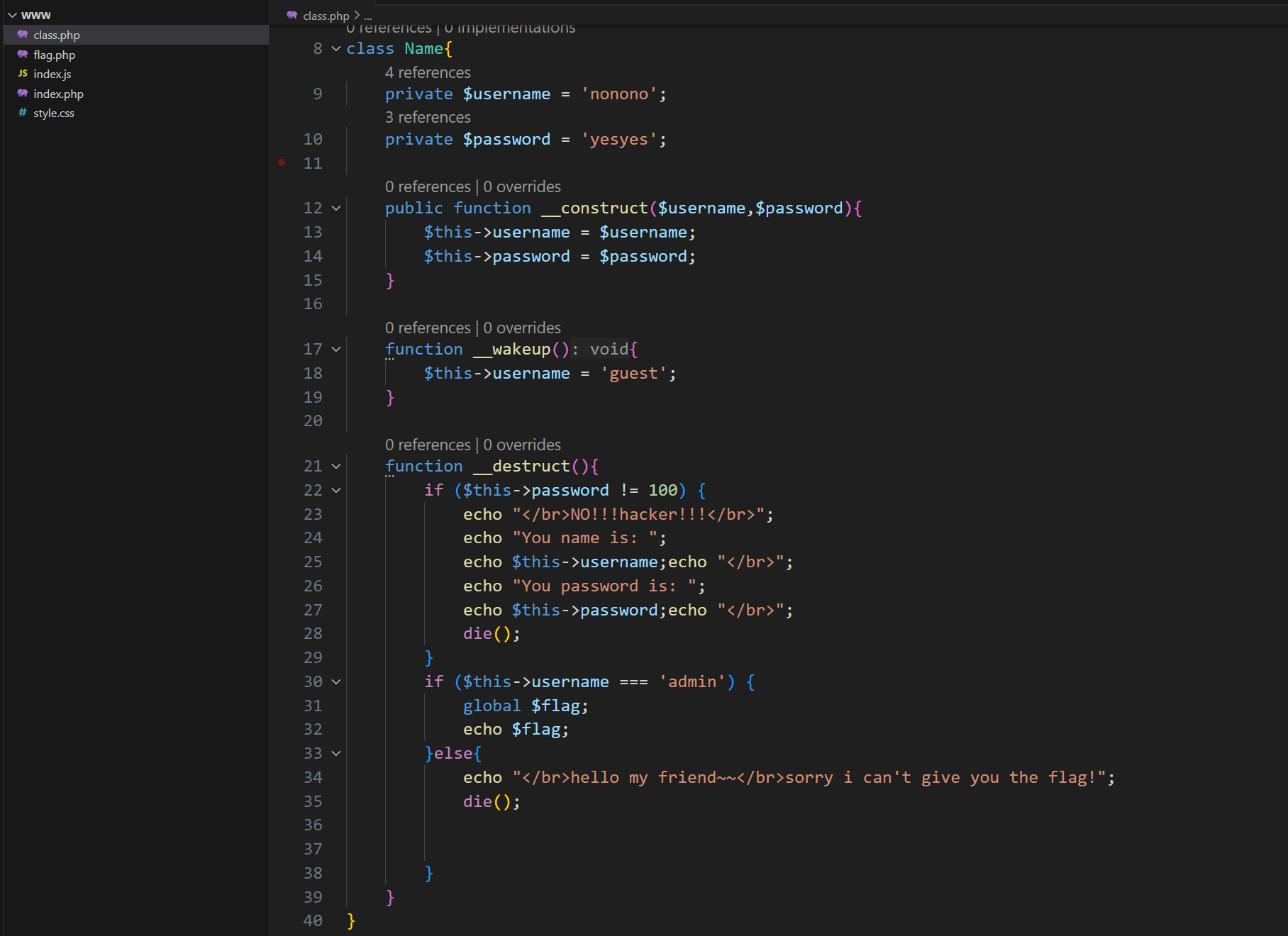Click the '__wakeup' method name
This screenshot has height=936, width=1288.
511,349
